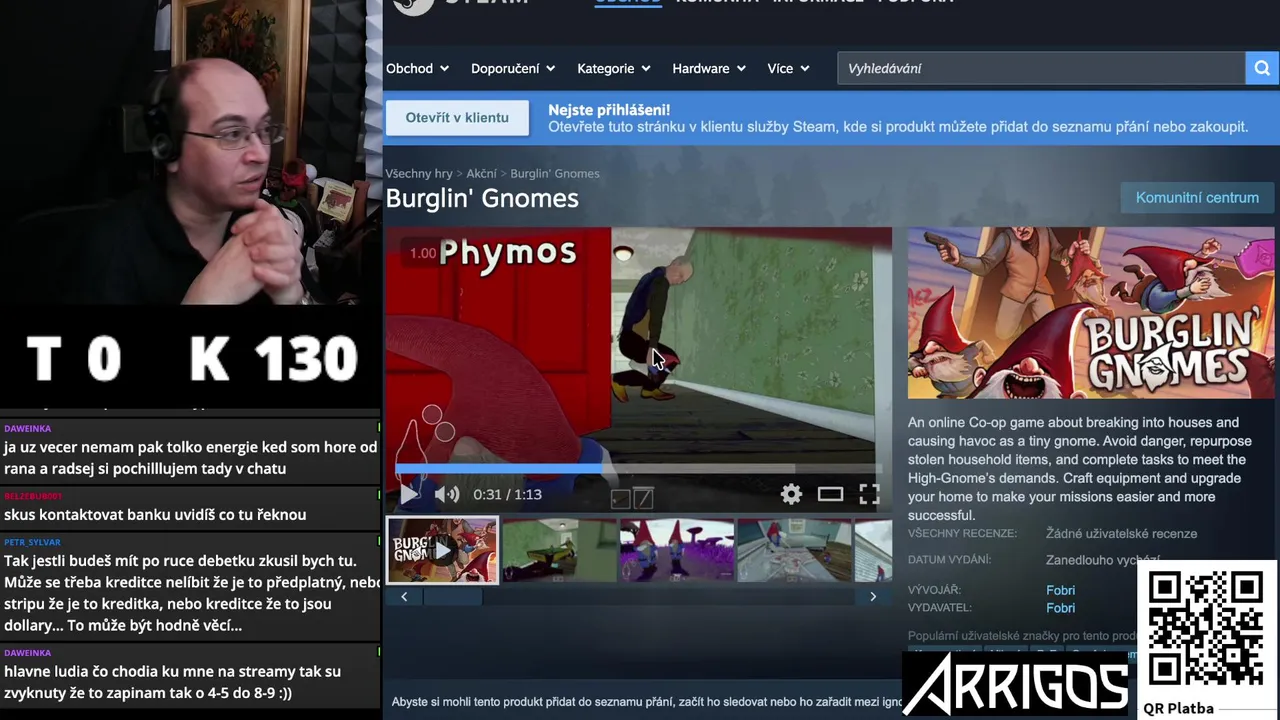Click the Nejste přihlášeni! notice heading
1280x720 pixels.
pyautogui.click(x=609, y=110)
